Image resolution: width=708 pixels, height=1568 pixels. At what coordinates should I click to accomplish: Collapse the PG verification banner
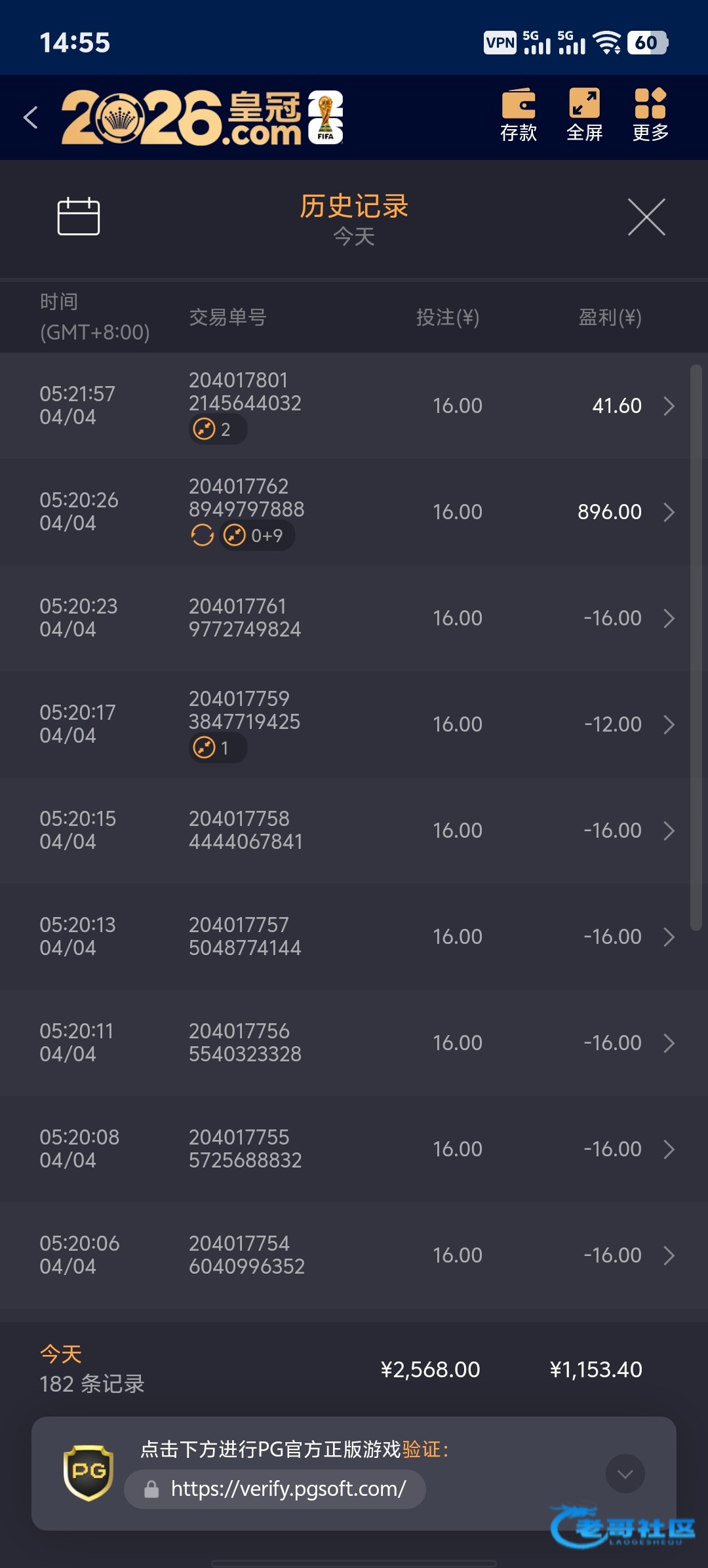[x=625, y=1474]
